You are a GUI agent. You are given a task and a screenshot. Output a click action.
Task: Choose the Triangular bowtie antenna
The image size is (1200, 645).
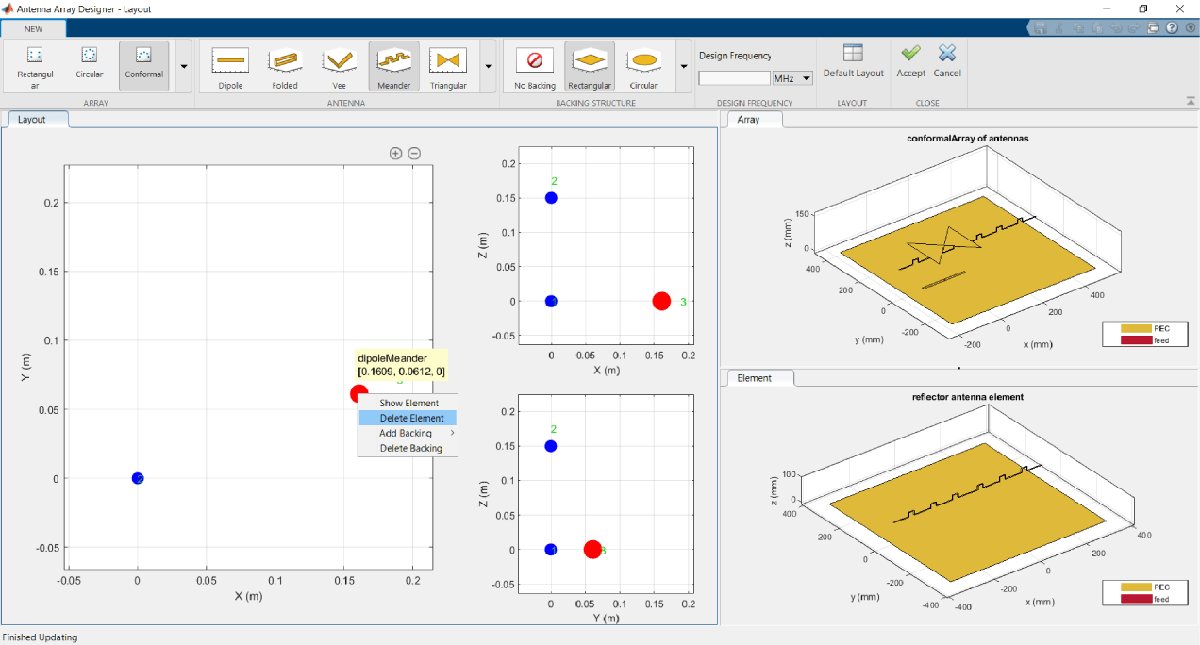[x=448, y=66]
